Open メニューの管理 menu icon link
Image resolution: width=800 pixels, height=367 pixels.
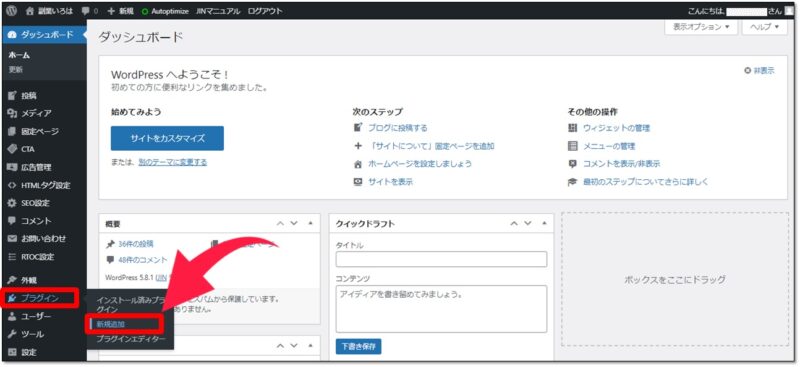tap(602, 146)
